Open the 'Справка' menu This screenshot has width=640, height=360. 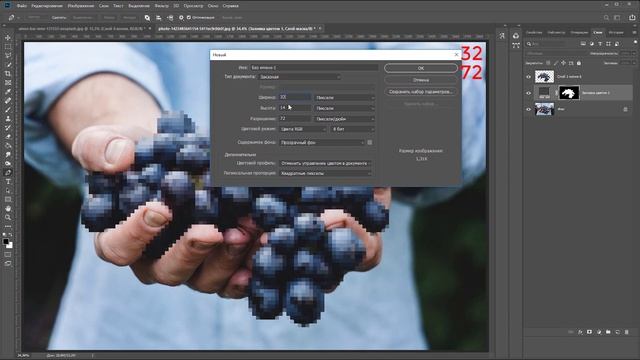pyautogui.click(x=231, y=6)
